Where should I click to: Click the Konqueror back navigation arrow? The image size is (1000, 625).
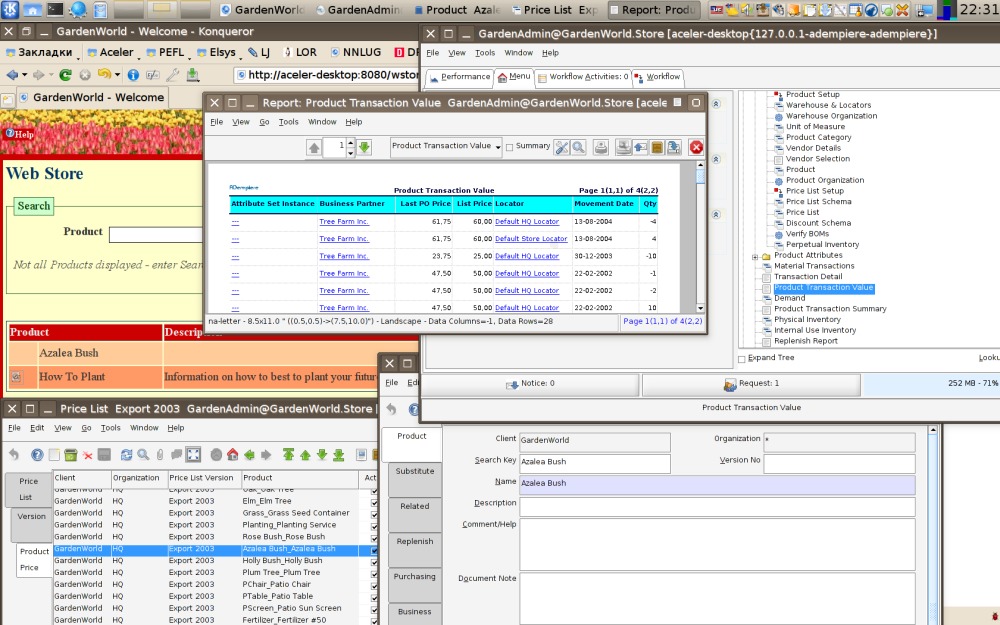12,75
